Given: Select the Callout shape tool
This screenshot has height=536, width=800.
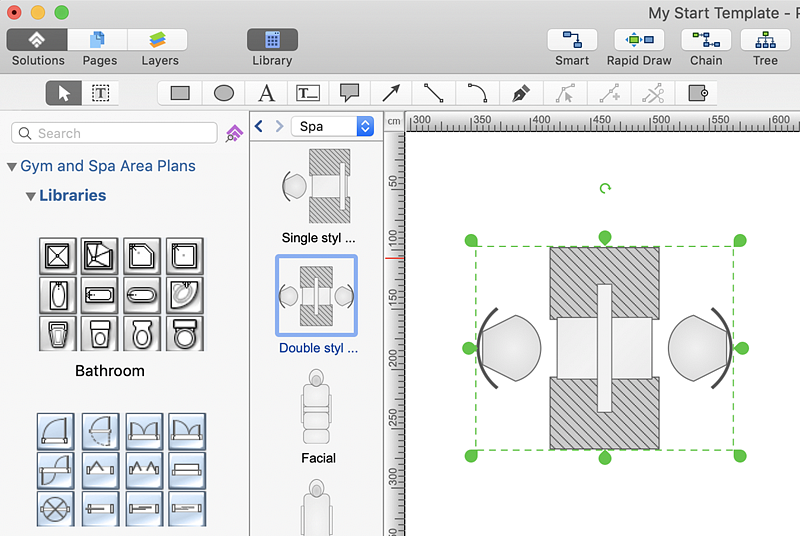Looking at the screenshot, I should click(349, 93).
